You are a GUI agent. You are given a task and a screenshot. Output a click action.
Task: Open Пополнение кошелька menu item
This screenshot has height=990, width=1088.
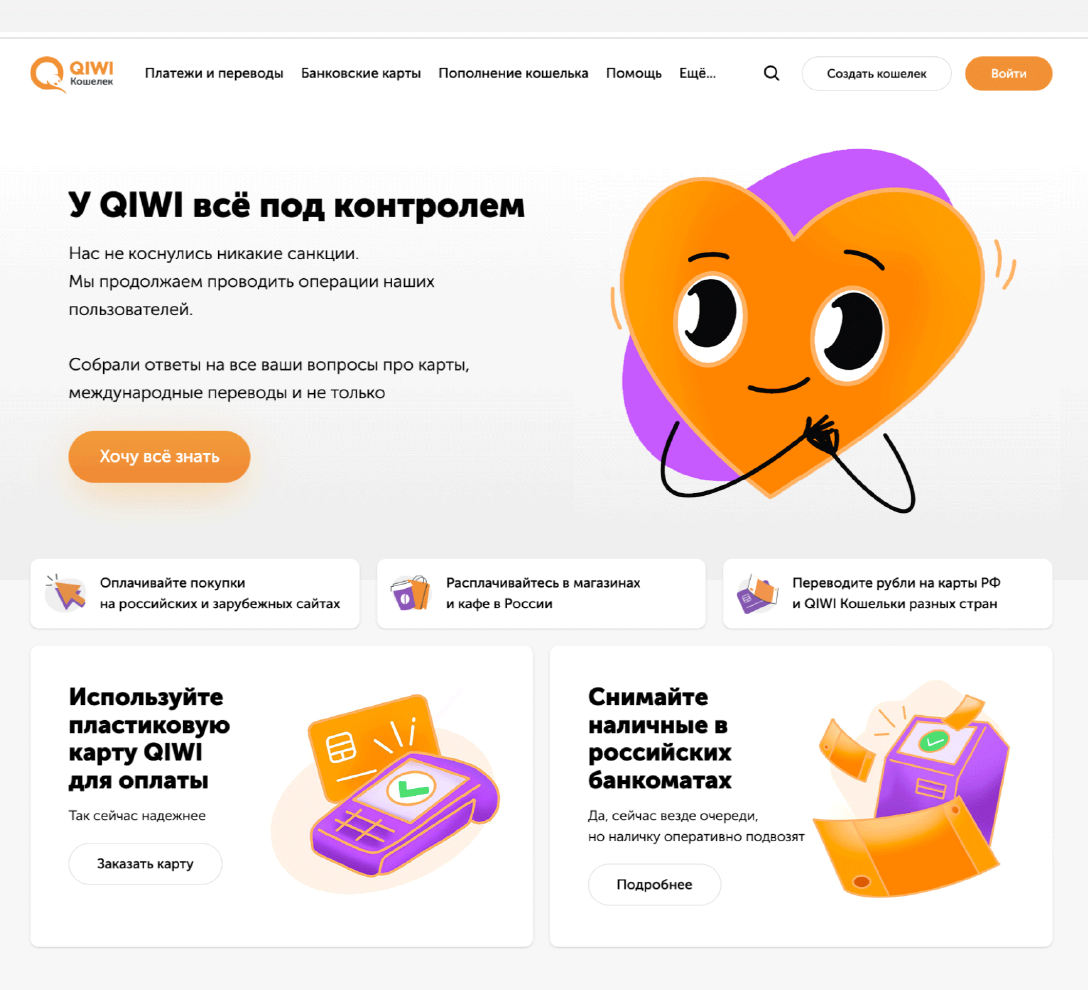click(x=513, y=74)
